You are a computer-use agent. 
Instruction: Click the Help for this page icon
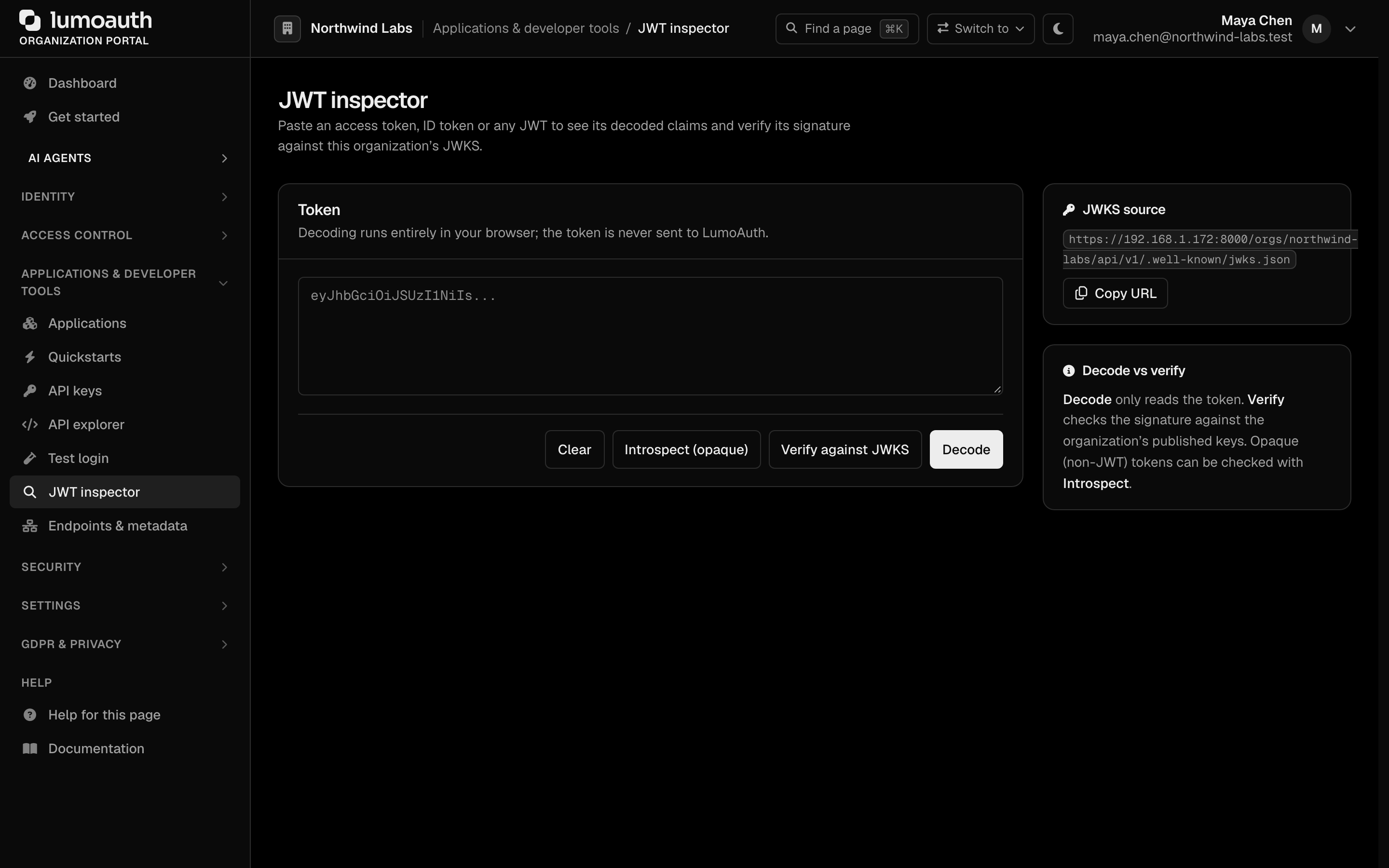click(x=30, y=715)
